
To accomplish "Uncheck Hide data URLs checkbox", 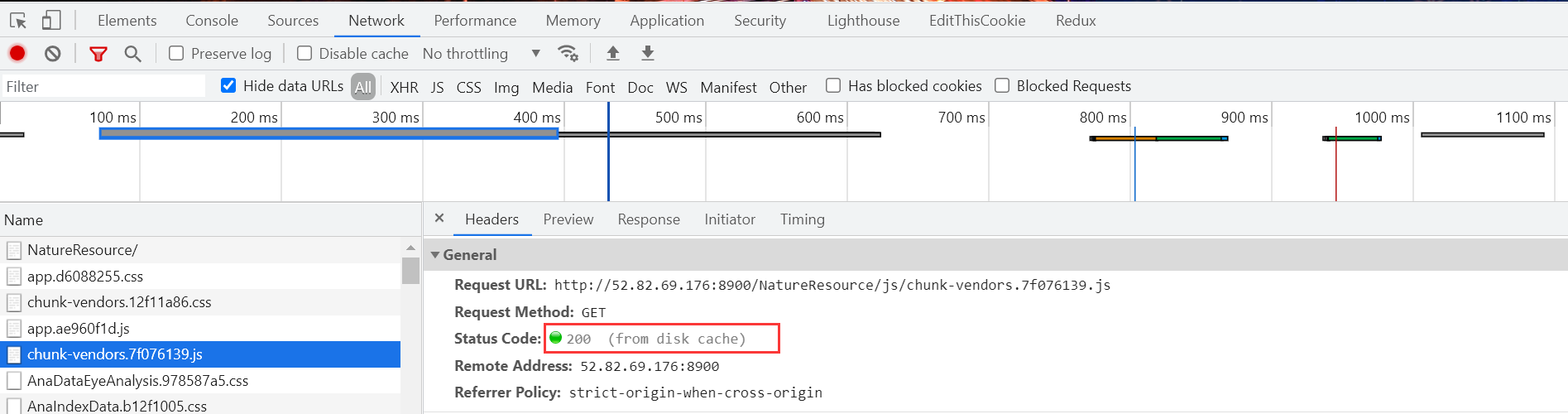I will coord(228,85).
